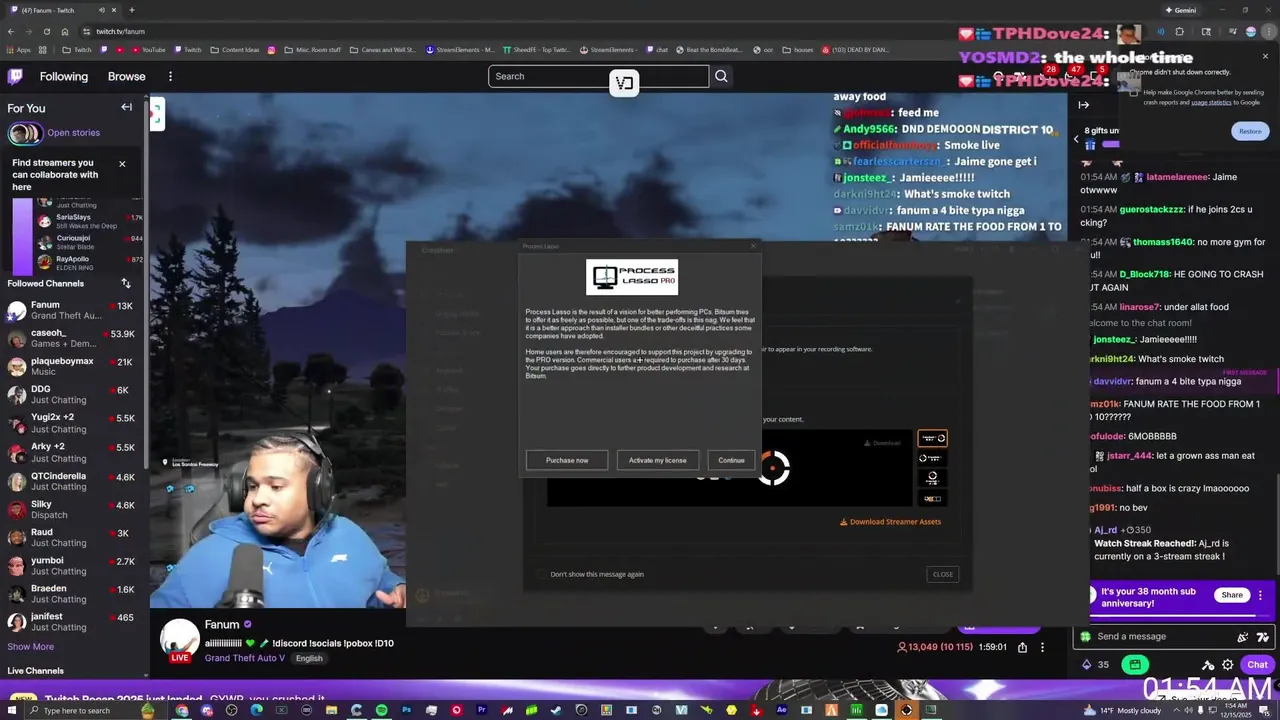
Task: Open the Misc. Room stuff bookmark folder
Action: click(312, 49)
